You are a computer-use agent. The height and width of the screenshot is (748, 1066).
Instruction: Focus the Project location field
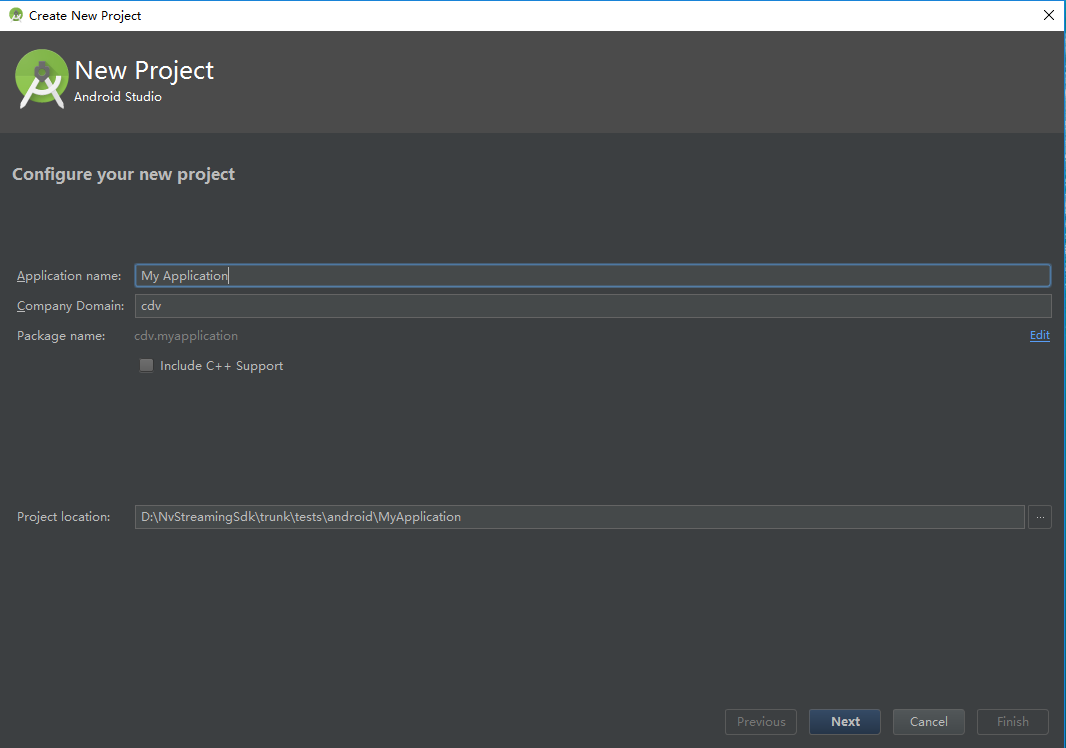pyautogui.click(x=579, y=517)
